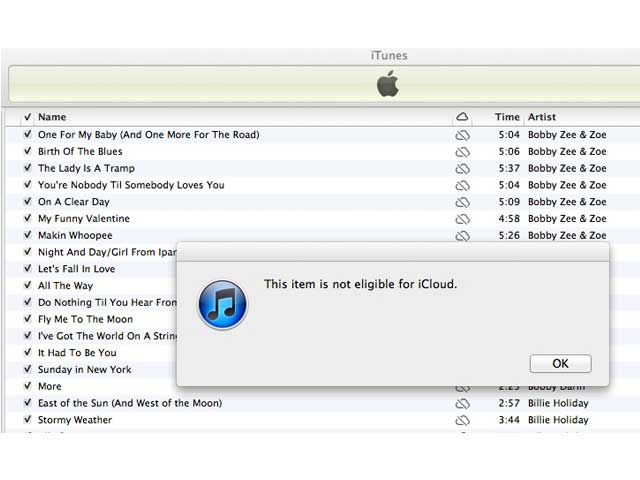Select the song The Lady Is A Tramp
The height and width of the screenshot is (480, 640).
pos(86,168)
